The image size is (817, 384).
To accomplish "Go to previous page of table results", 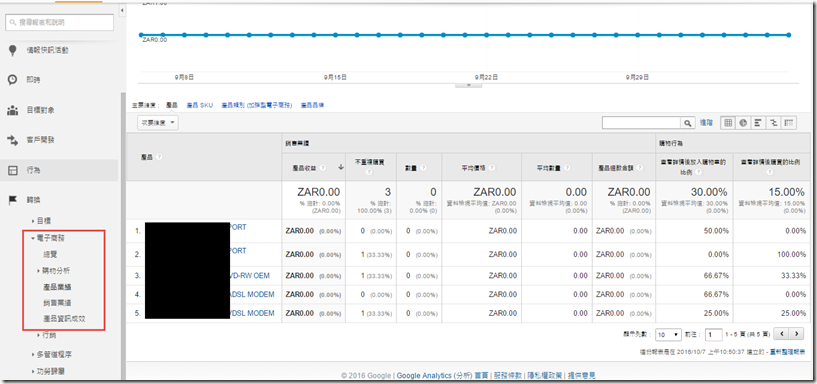I will [x=781, y=334].
